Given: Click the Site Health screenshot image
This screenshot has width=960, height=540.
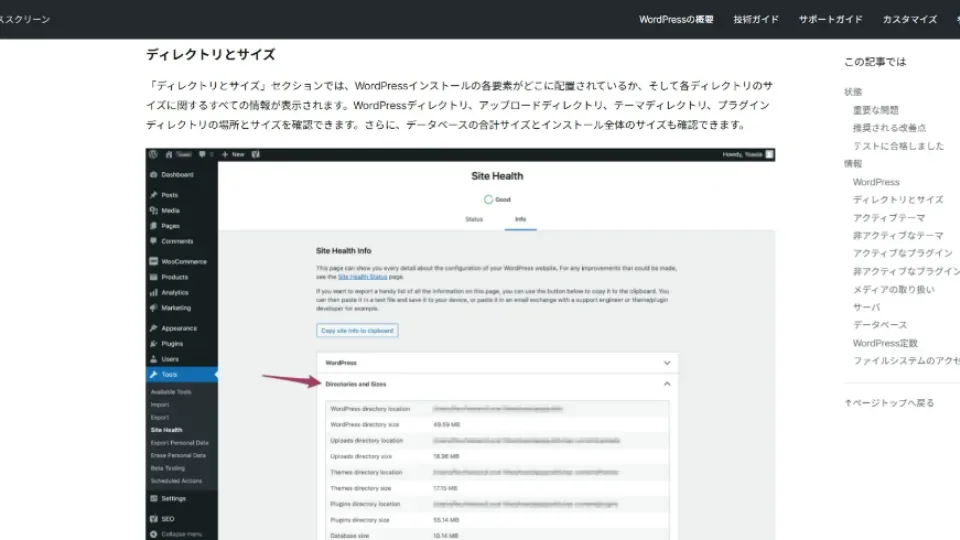Looking at the screenshot, I should 460,344.
